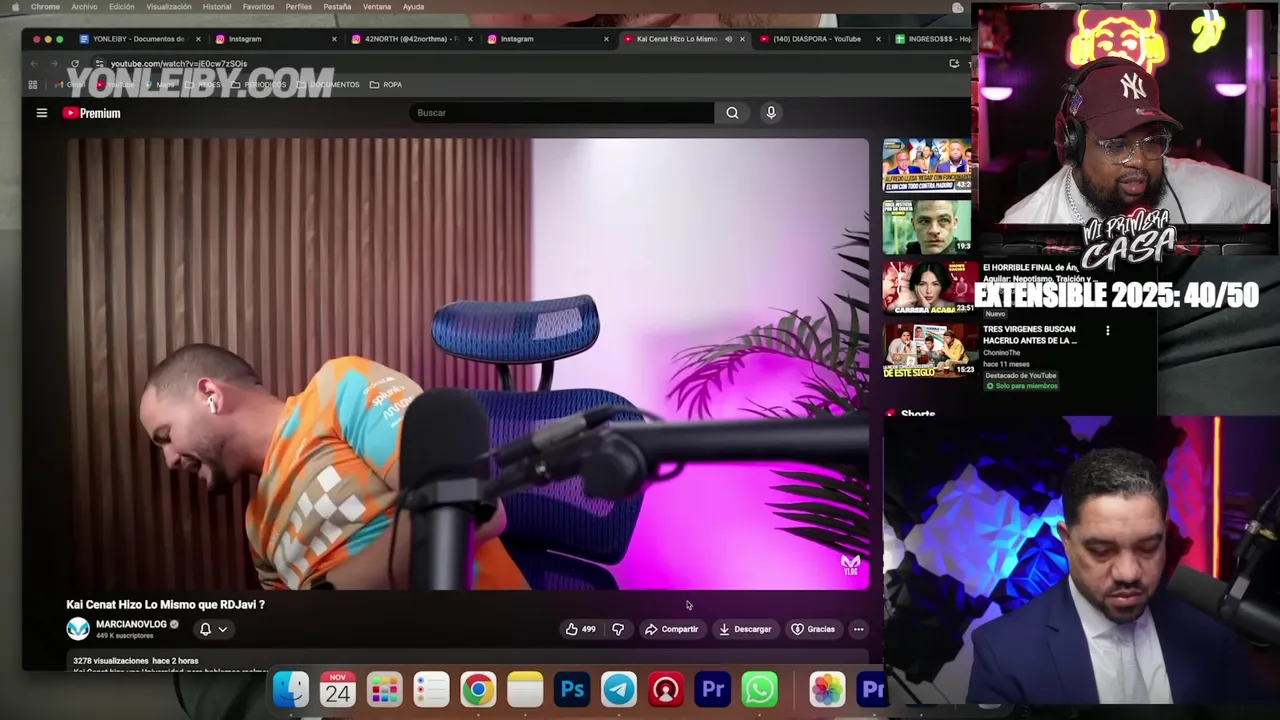Close the 42NORTH tab

tap(470, 39)
